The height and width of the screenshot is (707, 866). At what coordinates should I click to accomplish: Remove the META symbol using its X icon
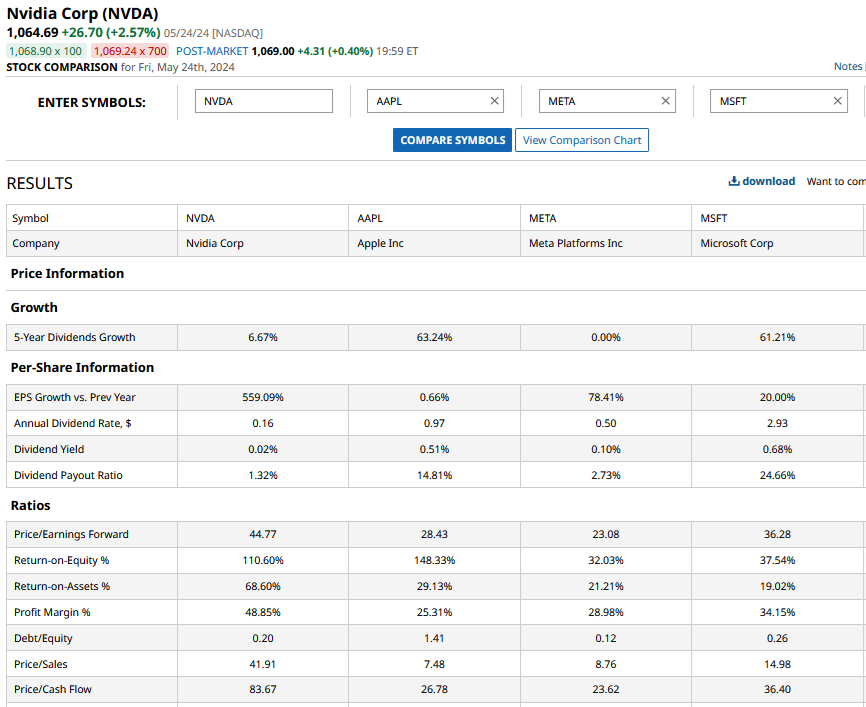666,101
